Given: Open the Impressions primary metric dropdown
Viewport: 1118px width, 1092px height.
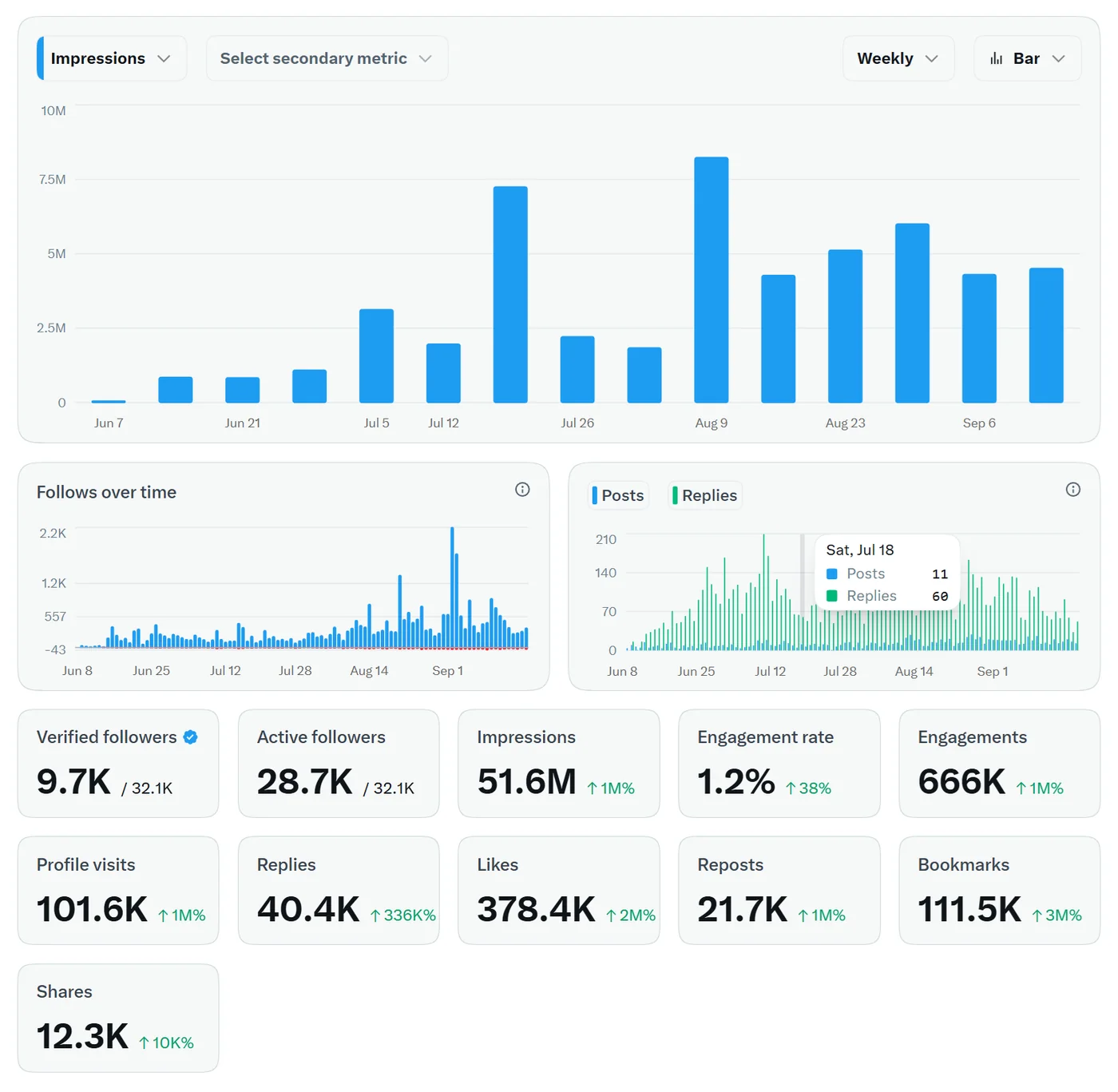Looking at the screenshot, I should click(x=112, y=58).
